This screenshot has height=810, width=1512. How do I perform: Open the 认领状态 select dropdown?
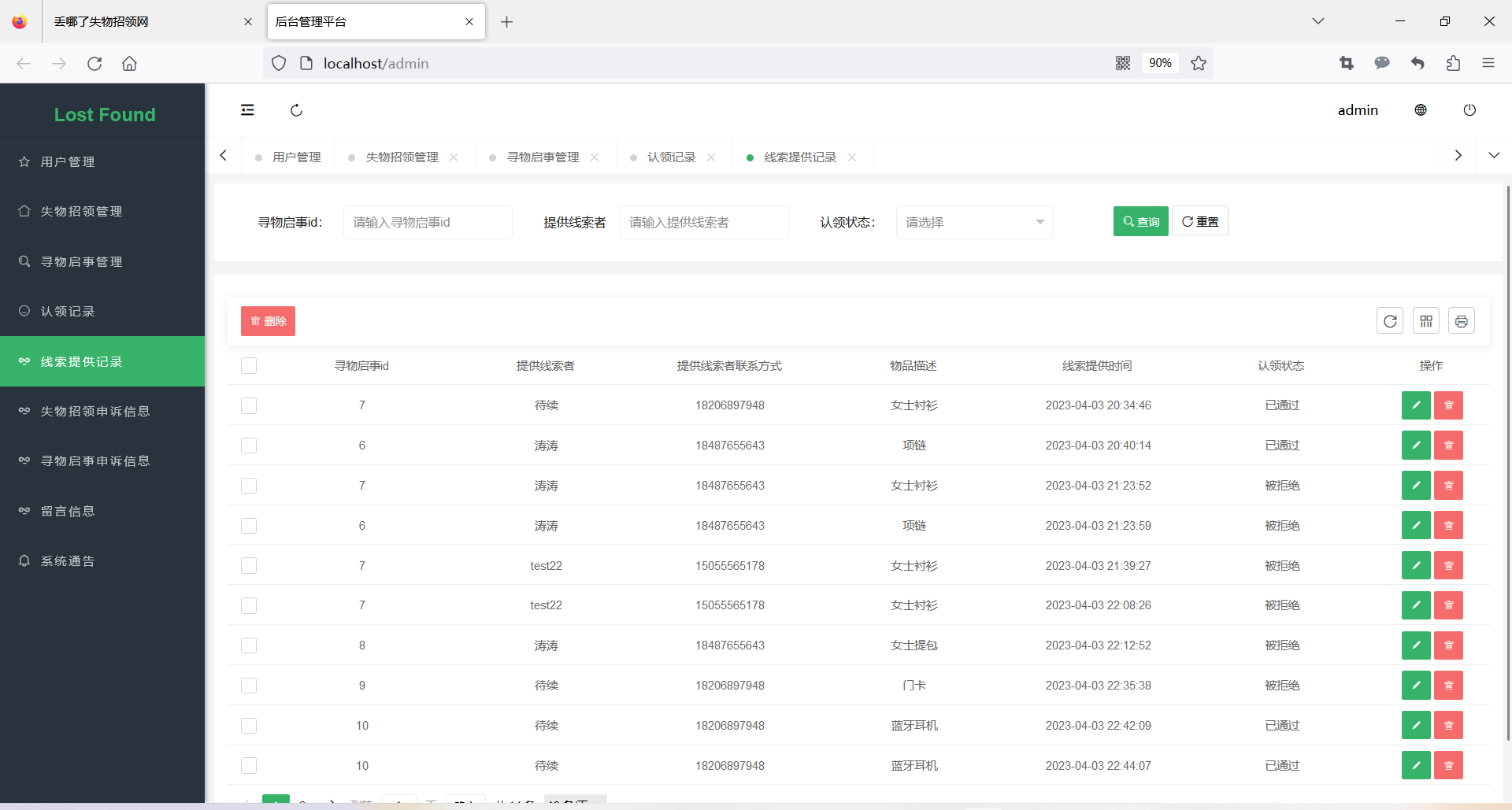point(974,223)
